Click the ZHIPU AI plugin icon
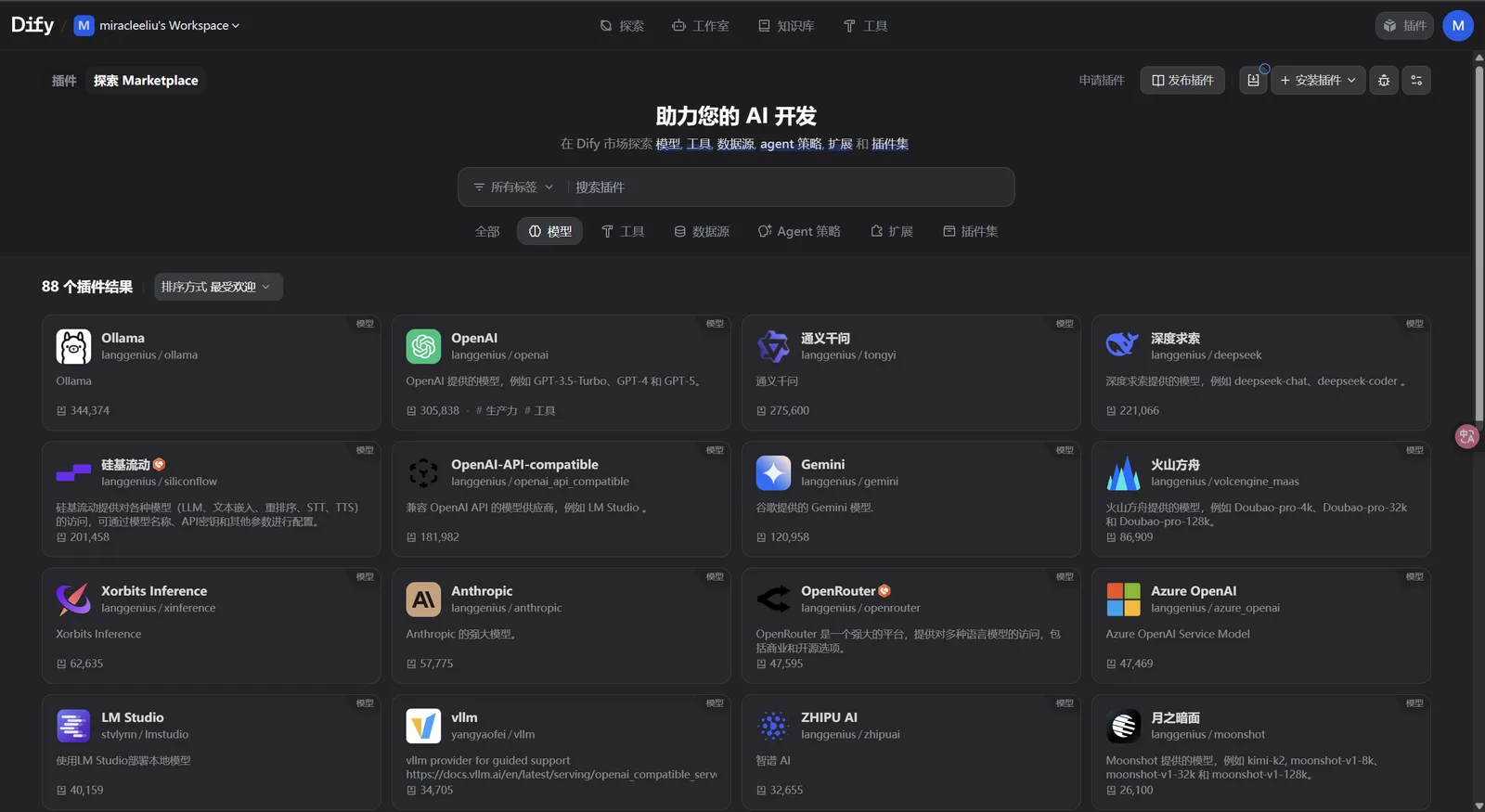Screen dimensions: 1485x812 pyautogui.click(x=773, y=726)
